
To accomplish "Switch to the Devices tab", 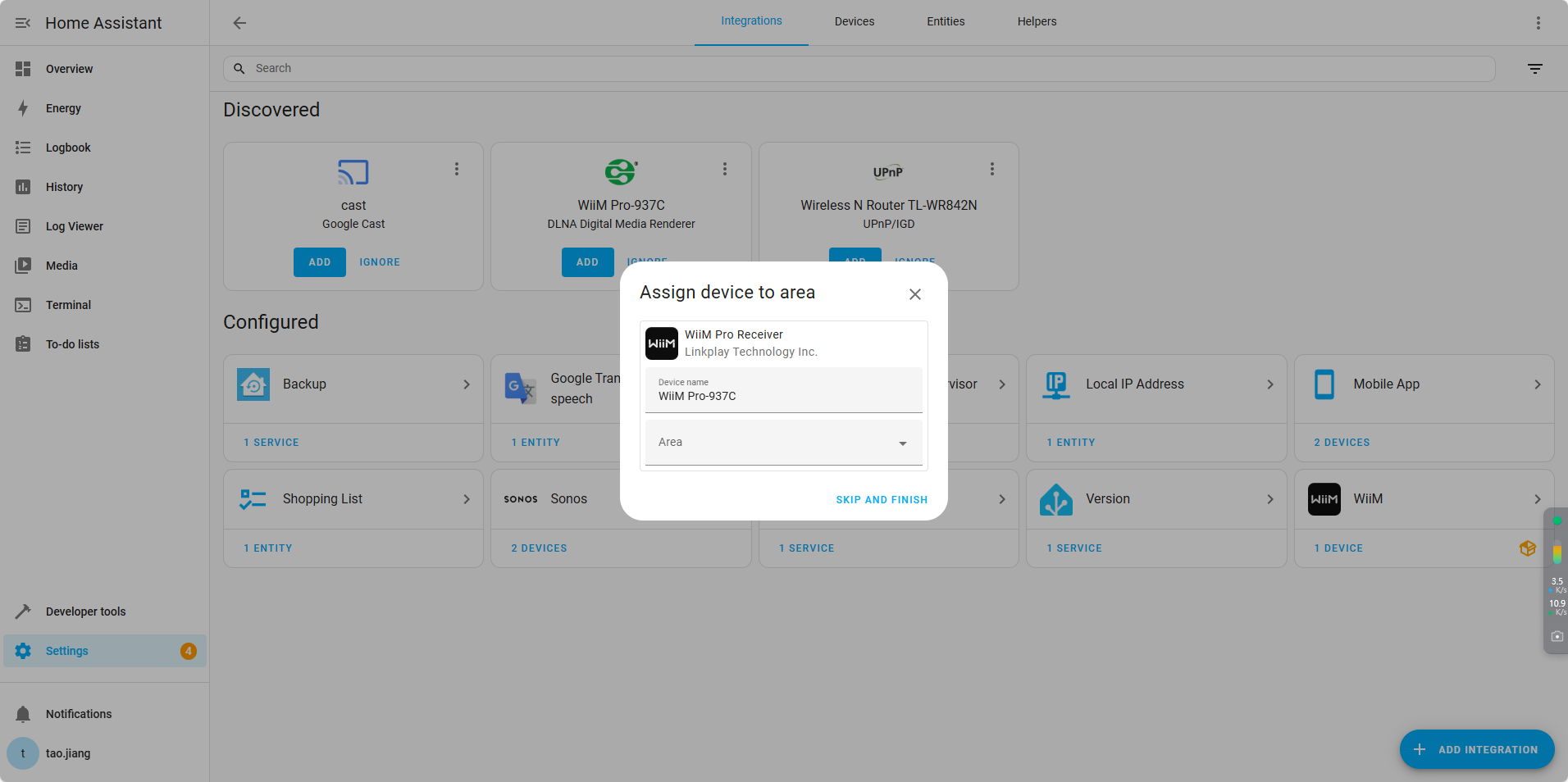I will click(855, 22).
